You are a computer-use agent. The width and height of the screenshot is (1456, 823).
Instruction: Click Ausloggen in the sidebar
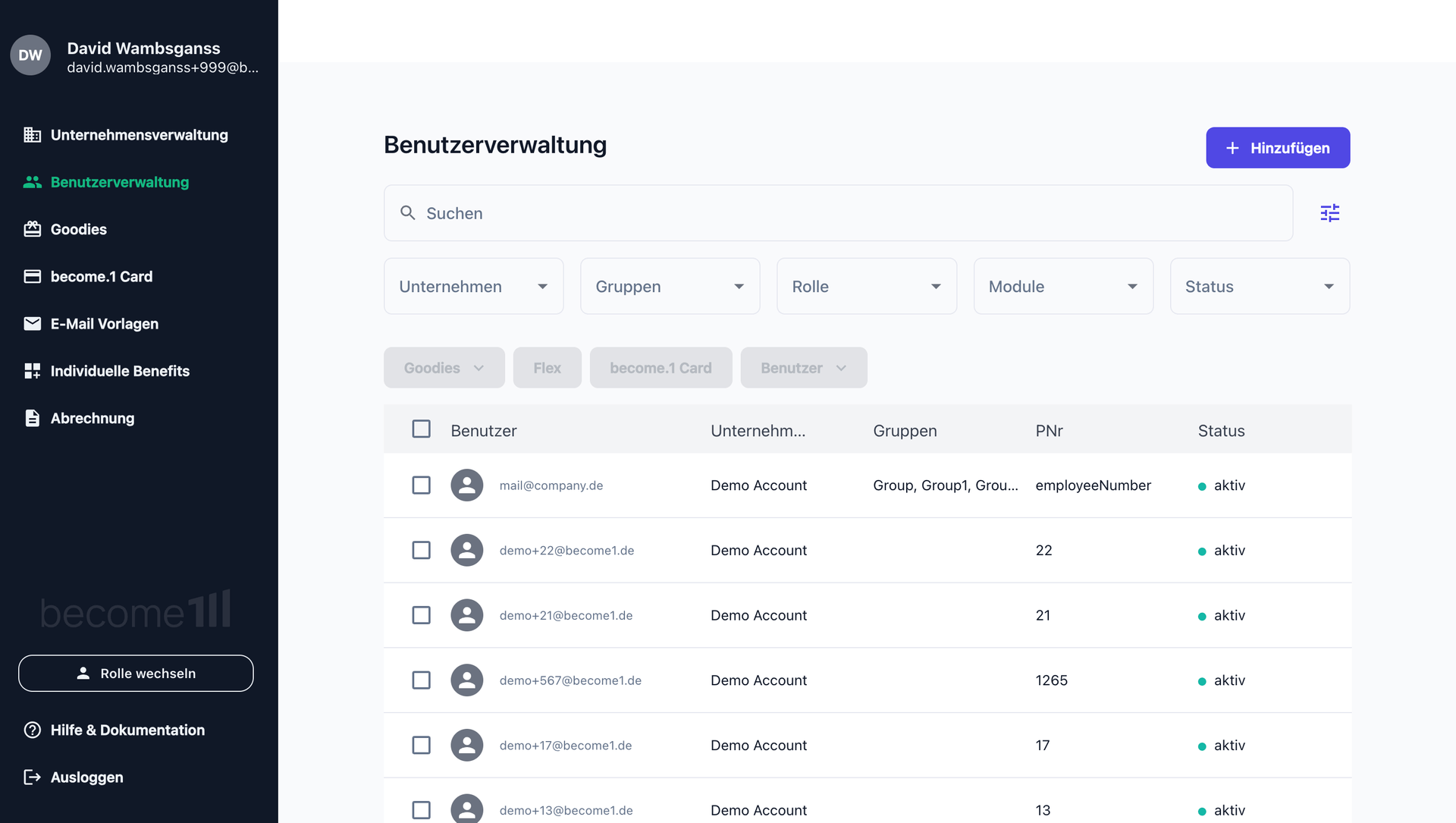(x=86, y=777)
